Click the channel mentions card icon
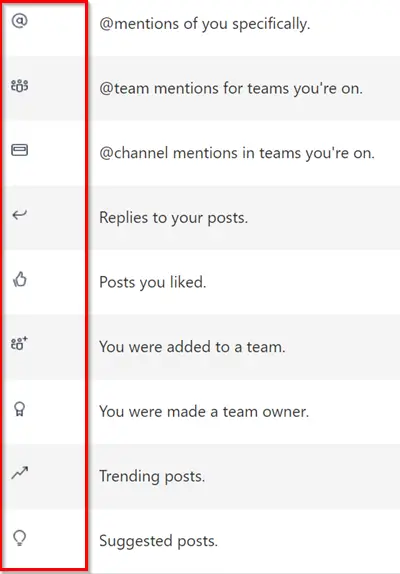The image size is (400, 574). pyautogui.click(x=19, y=150)
